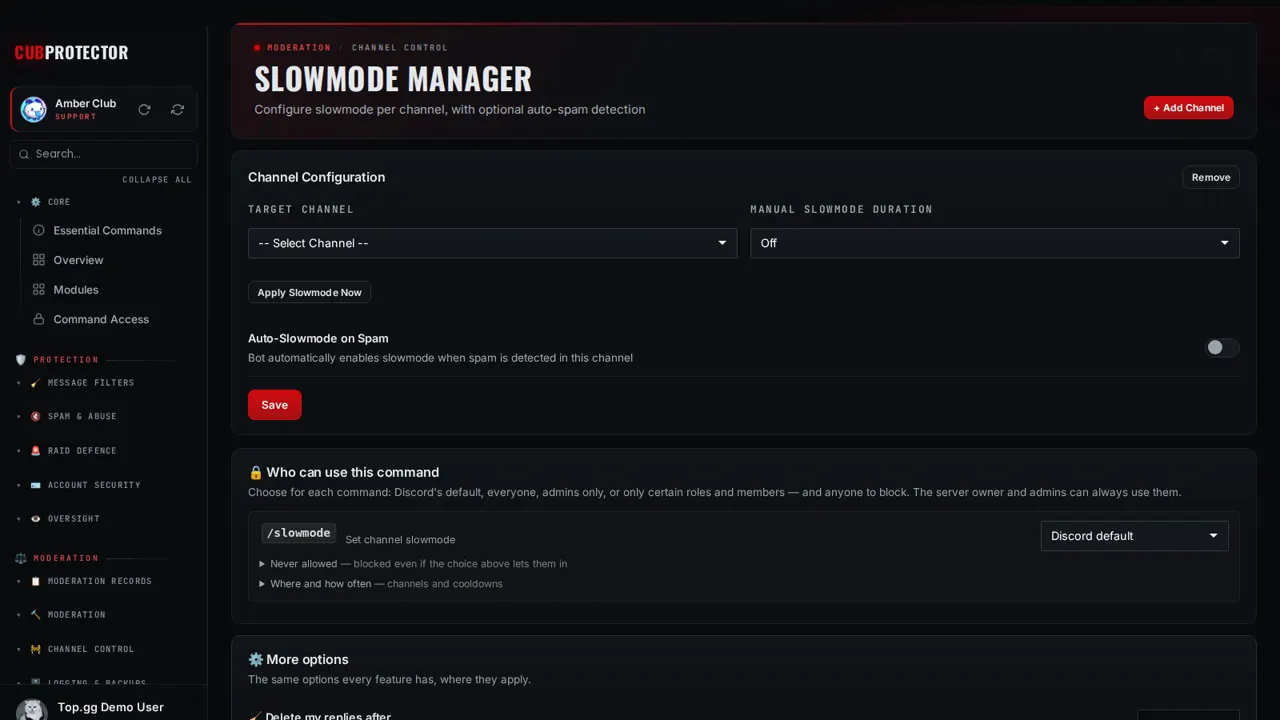1280x720 pixels.
Task: Open the Select Channel dropdown
Action: [x=492, y=243]
